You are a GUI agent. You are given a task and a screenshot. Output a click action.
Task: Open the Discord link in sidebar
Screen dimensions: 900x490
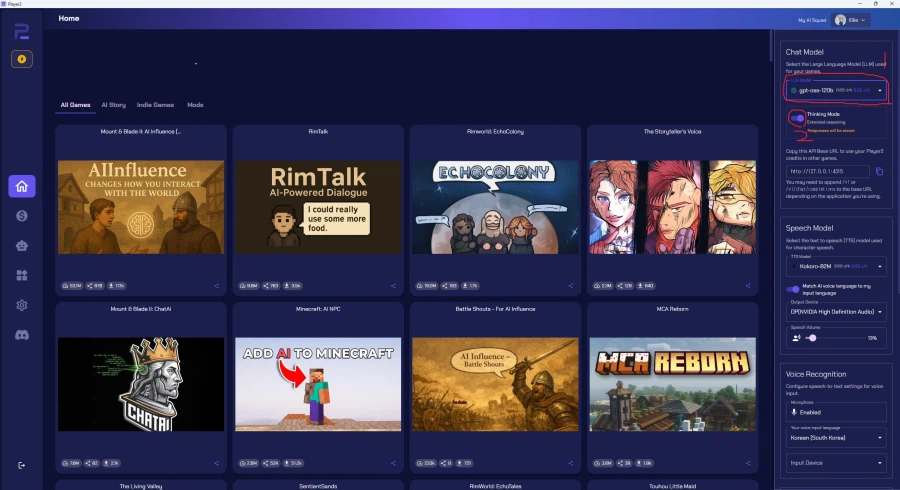coord(22,335)
